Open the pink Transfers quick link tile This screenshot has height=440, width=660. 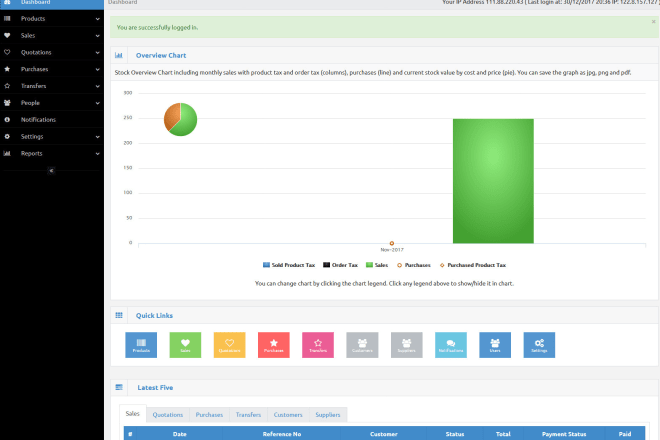[x=318, y=345]
